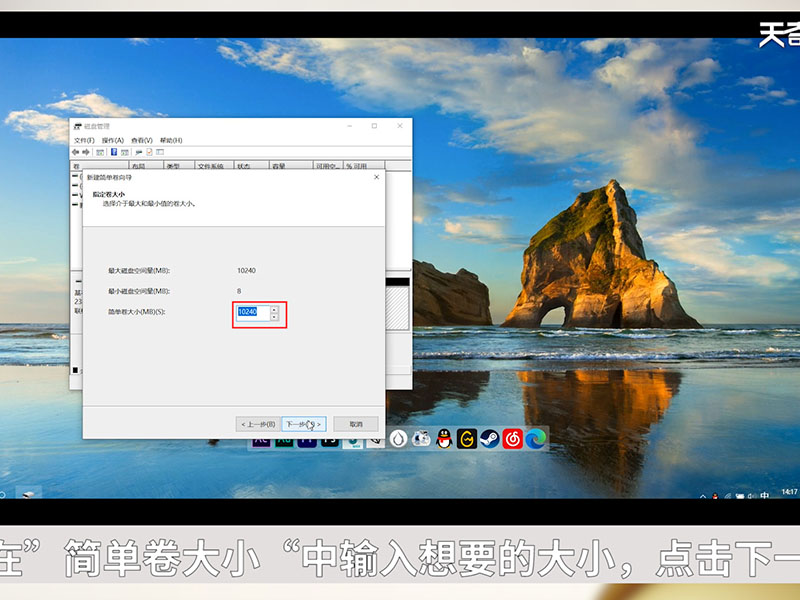Click the 上一步(B) back button
The height and width of the screenshot is (600, 800).
point(258,424)
